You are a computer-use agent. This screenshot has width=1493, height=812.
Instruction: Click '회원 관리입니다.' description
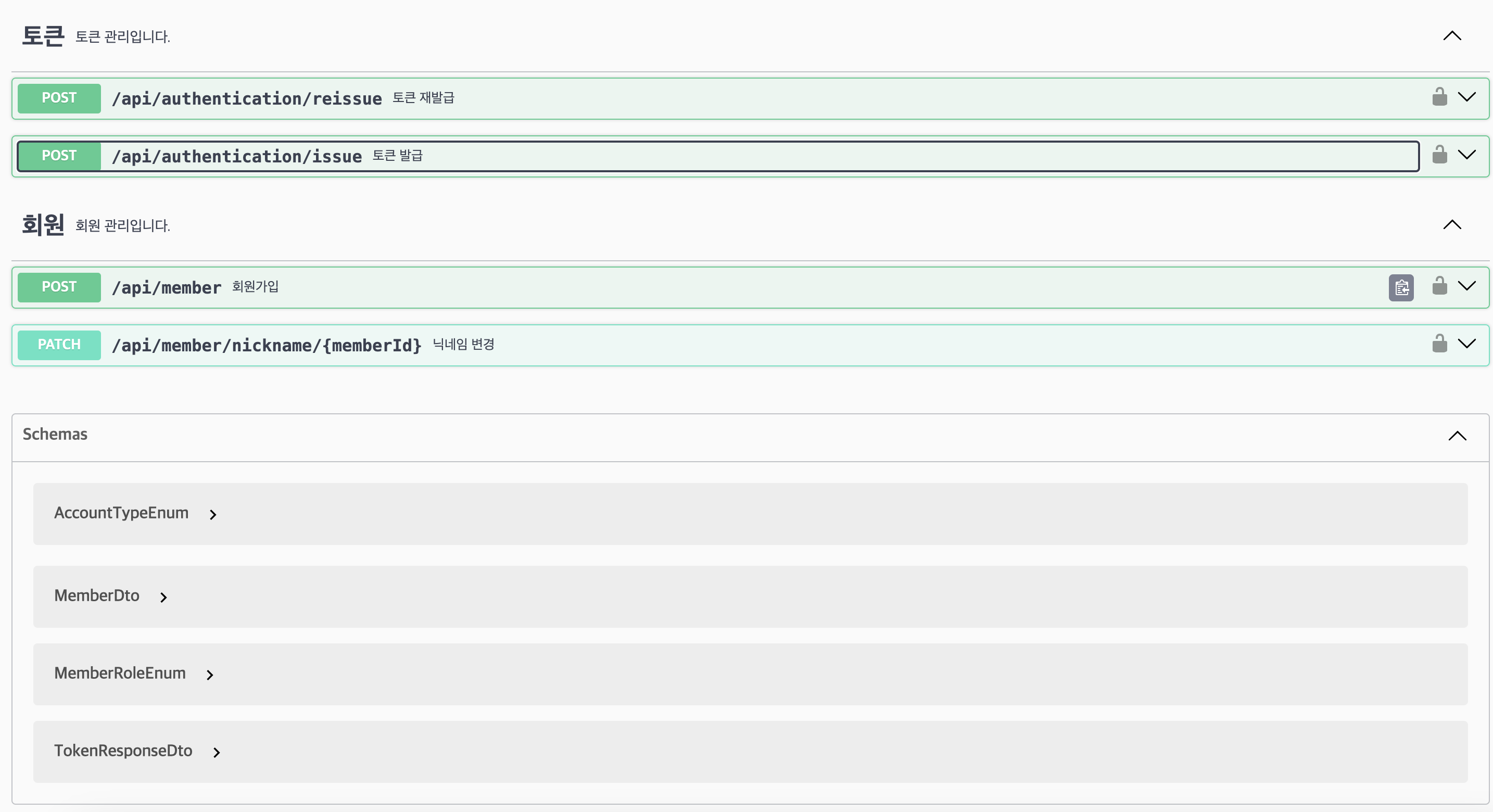click(x=123, y=226)
